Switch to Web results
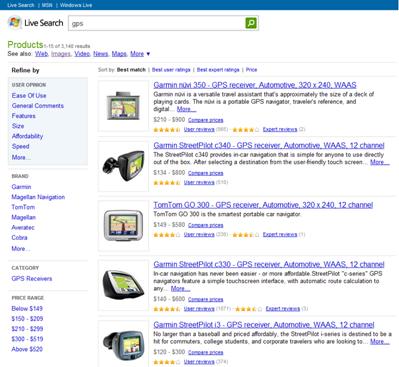This screenshot has width=399, height=367. tap(41, 54)
